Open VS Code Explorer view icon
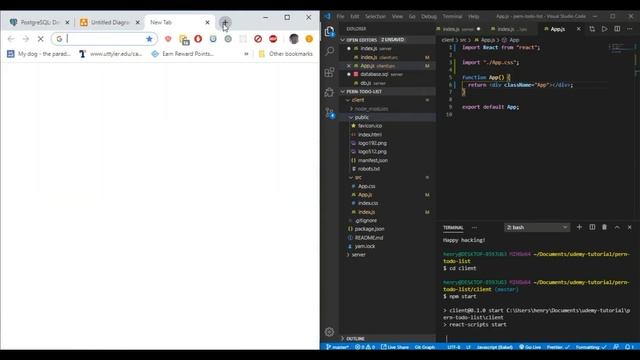Image resolution: width=640 pixels, height=360 pixels. (x=329, y=31)
